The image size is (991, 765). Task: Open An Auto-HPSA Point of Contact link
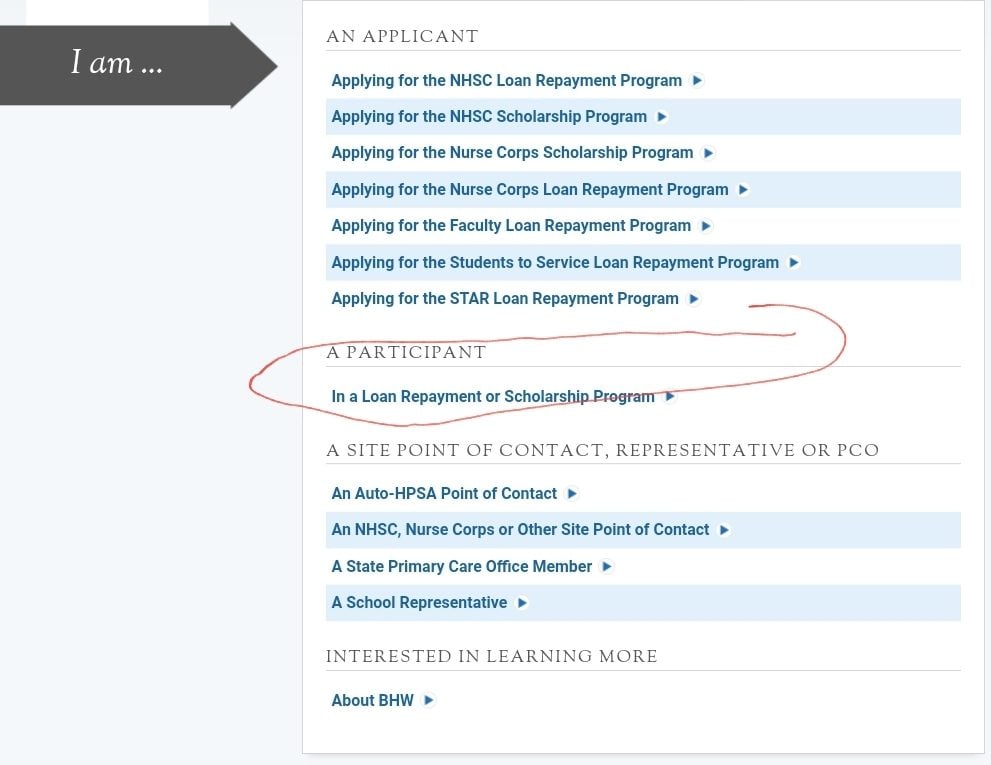(x=444, y=493)
